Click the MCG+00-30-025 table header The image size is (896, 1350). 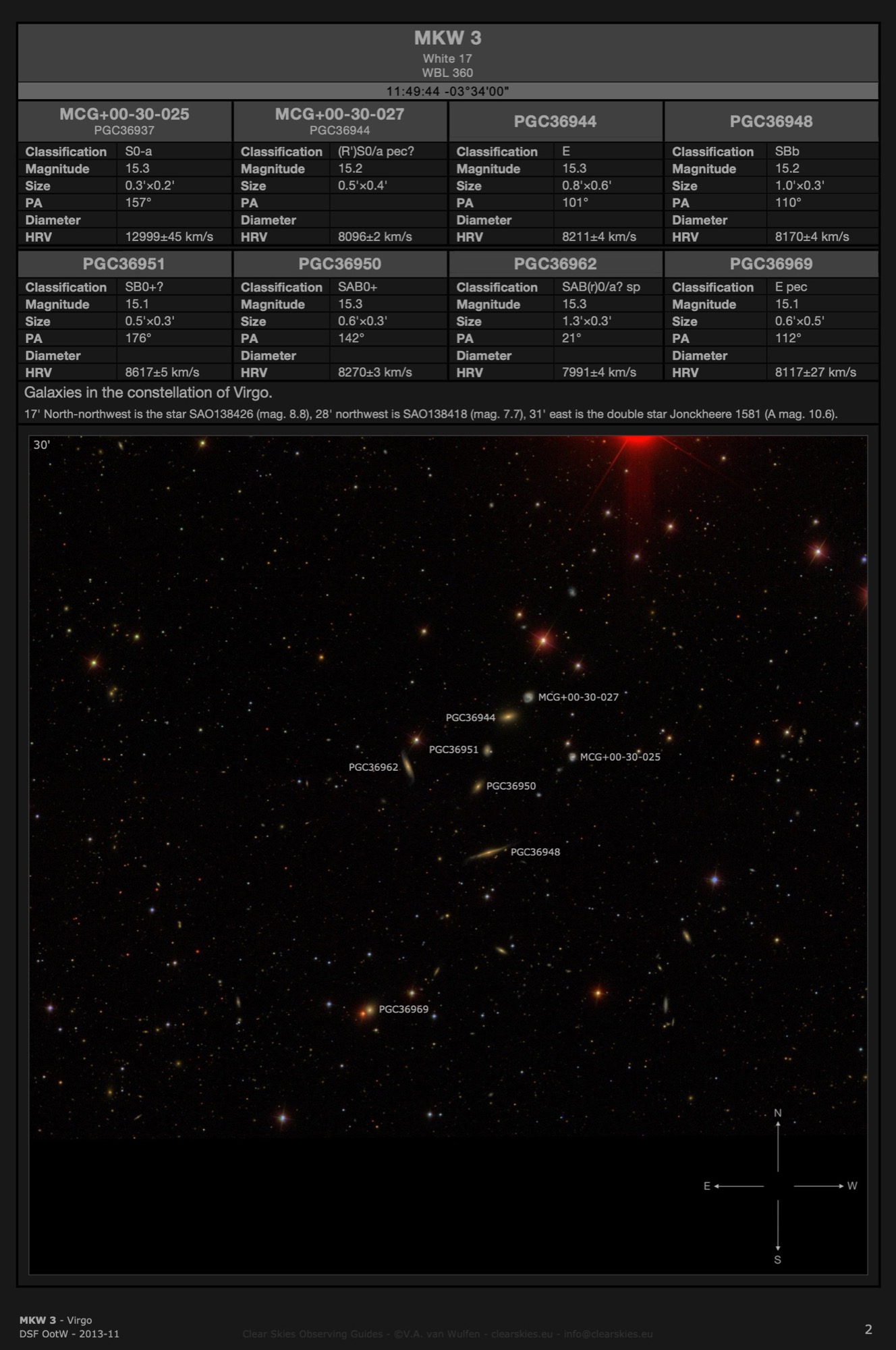click(124, 114)
